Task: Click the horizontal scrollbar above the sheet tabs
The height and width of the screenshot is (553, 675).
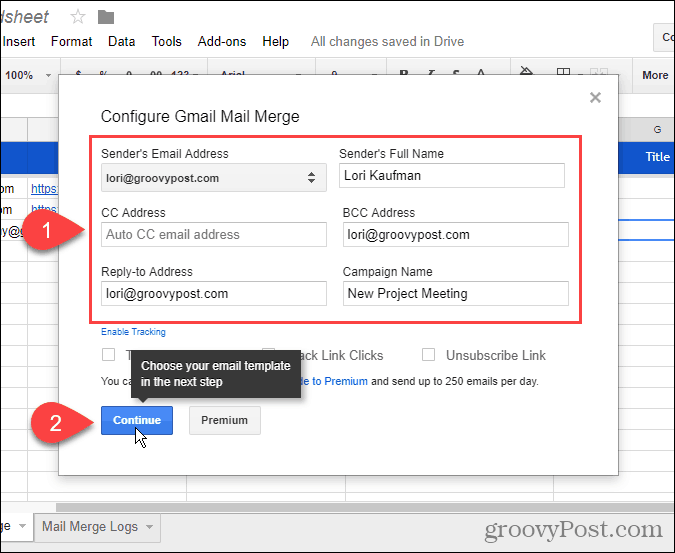Action: [365, 507]
